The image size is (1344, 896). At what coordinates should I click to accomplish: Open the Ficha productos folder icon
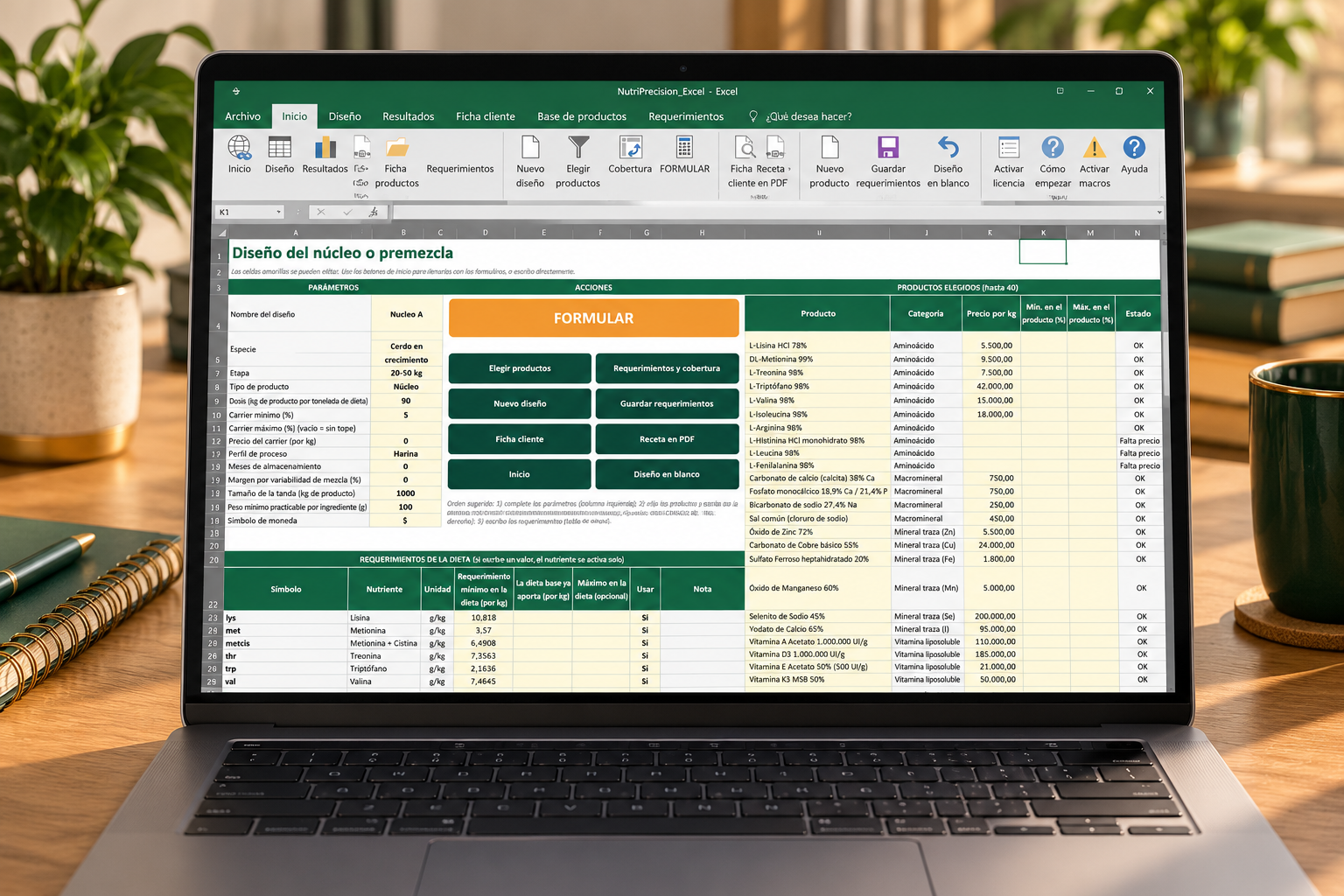(x=397, y=147)
